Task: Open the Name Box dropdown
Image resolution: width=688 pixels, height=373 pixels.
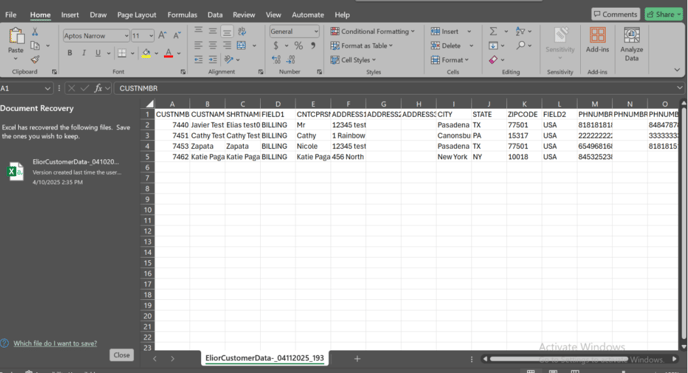Action: pos(47,88)
